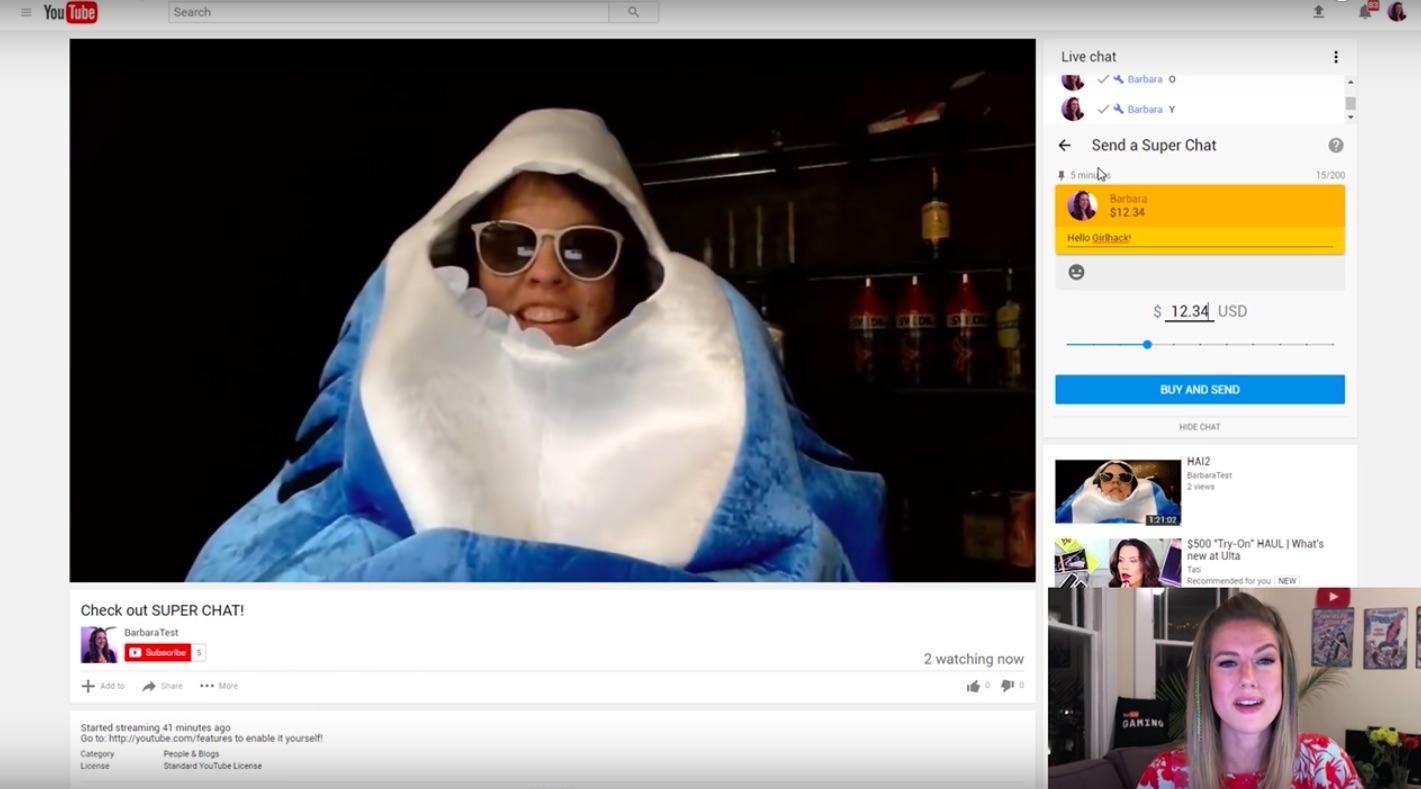Screen dimensions: 1421x789
Task: Open Super Chat help question mark
Action: [x=1335, y=145]
